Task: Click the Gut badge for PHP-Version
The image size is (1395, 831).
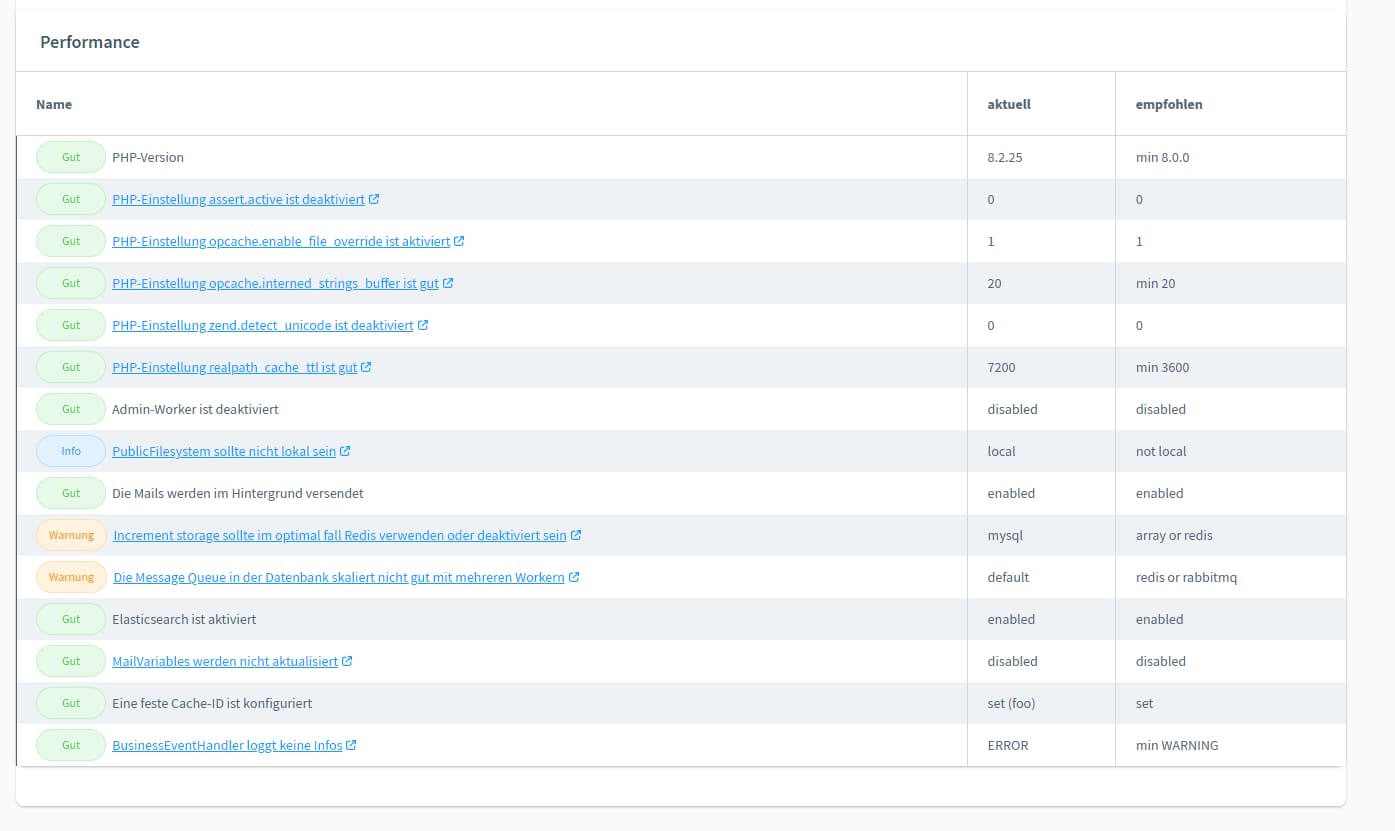Action: click(71, 157)
